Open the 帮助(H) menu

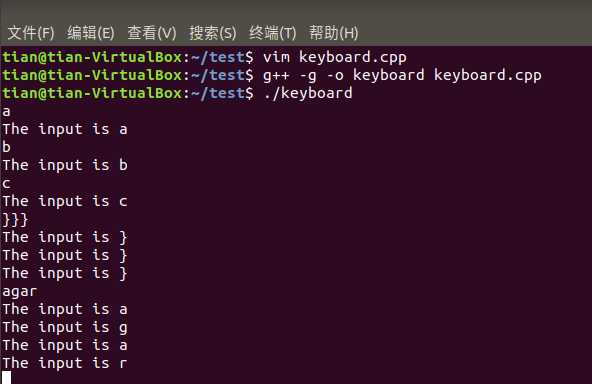333,33
